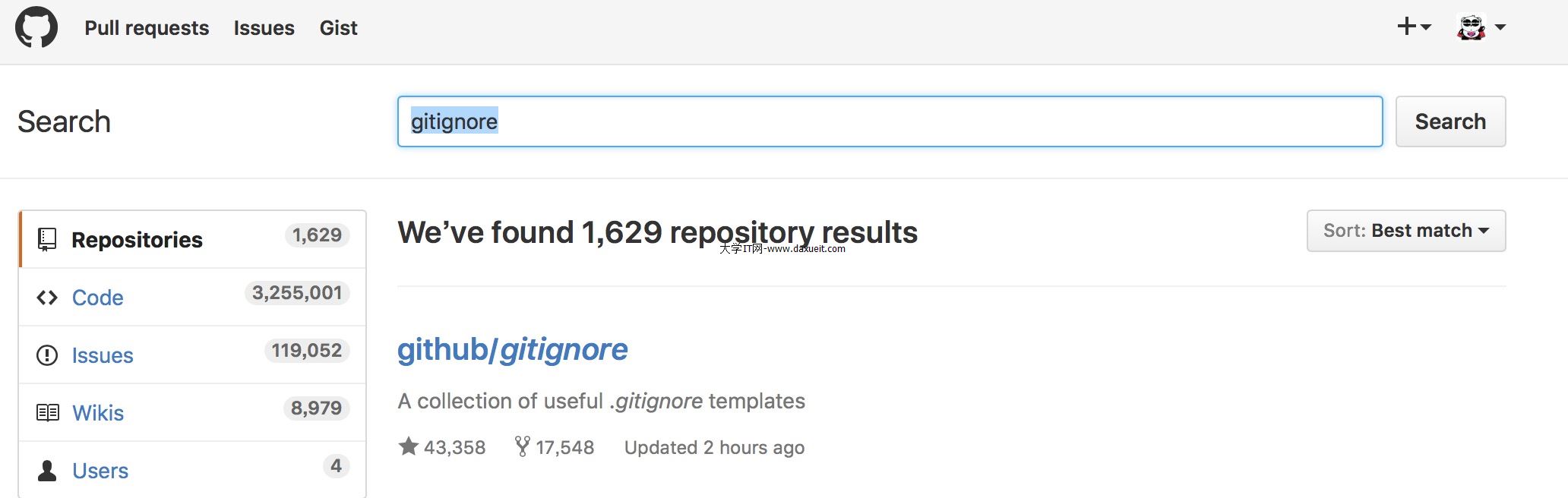Open the user avatar dropdown menu
The width and height of the screenshot is (1568, 498).
[x=1480, y=27]
